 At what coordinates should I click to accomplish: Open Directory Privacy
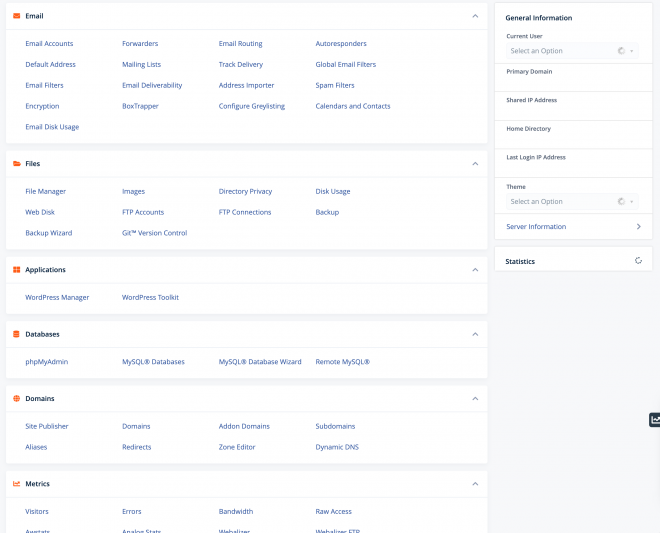[x=245, y=192]
